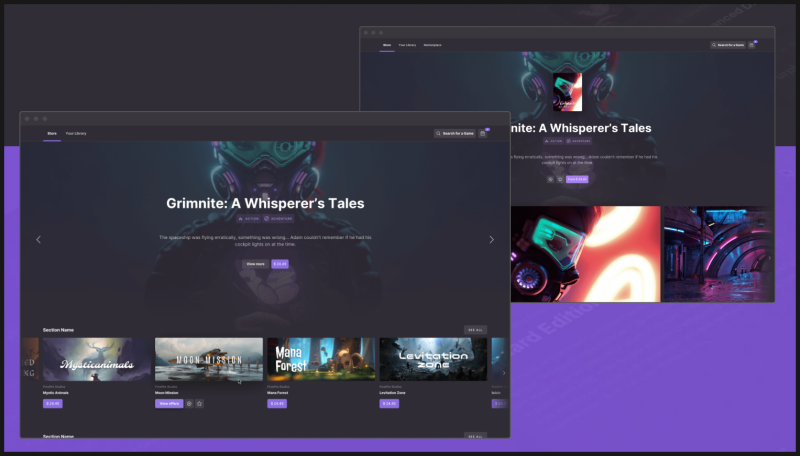The height and width of the screenshot is (456, 800).
Task: Switch to Your Library tab in front window
Action: click(x=76, y=134)
